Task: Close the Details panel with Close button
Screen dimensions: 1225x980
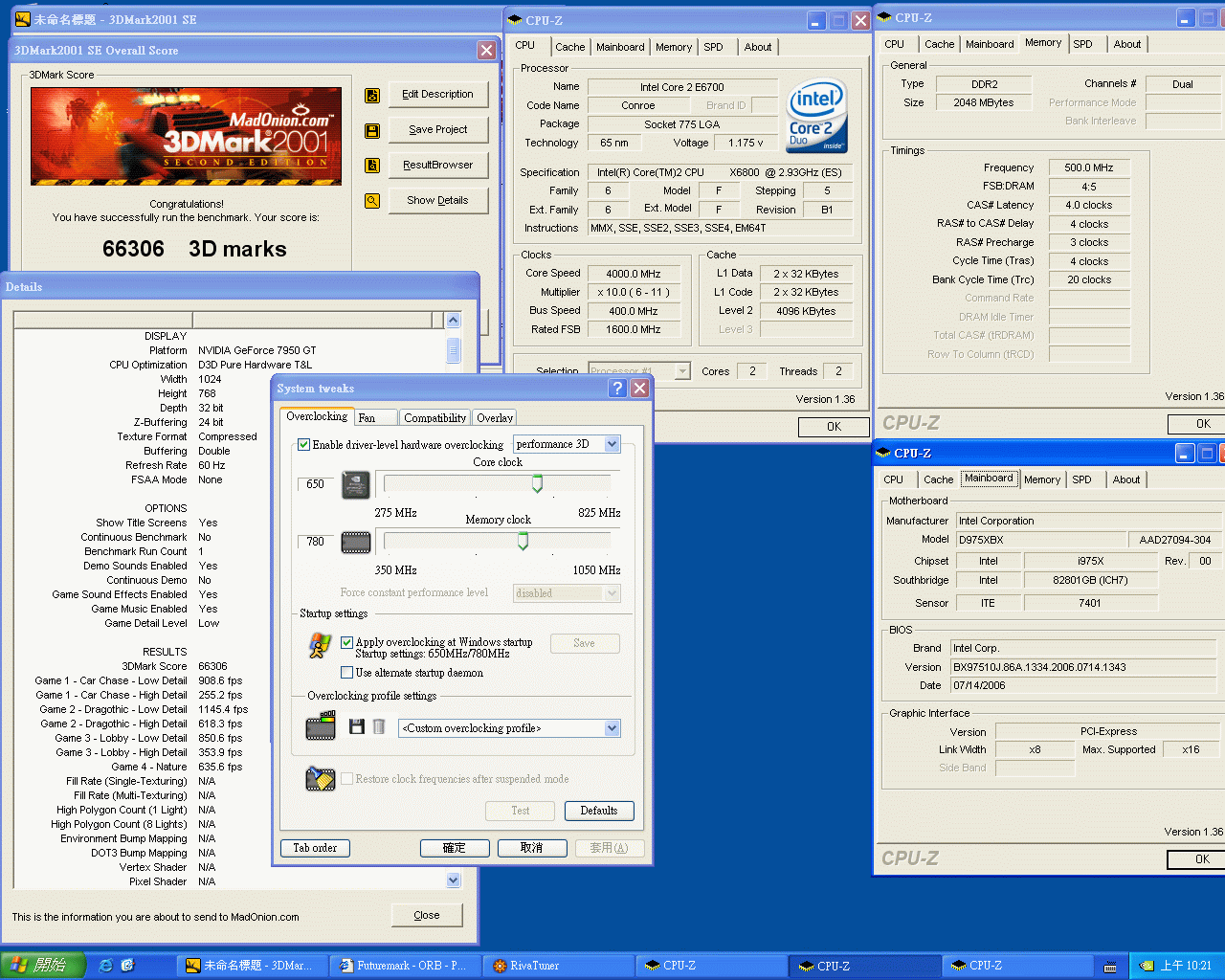Action: [x=427, y=915]
